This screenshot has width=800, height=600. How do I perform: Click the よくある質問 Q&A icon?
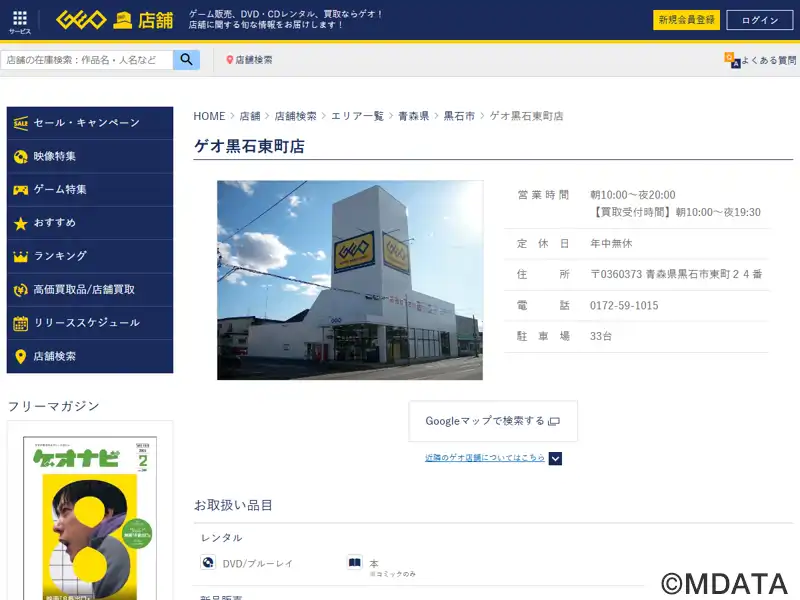pyautogui.click(x=732, y=60)
